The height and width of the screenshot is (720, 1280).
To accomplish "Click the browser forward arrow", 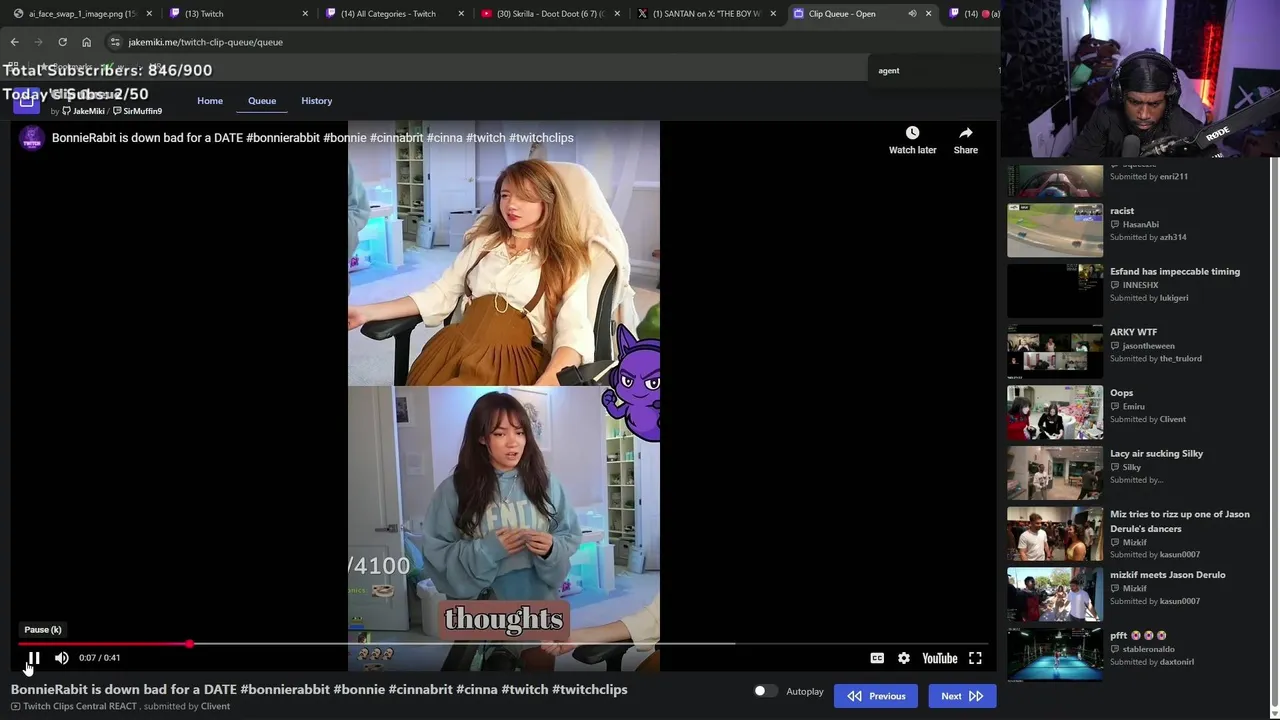I will [38, 42].
